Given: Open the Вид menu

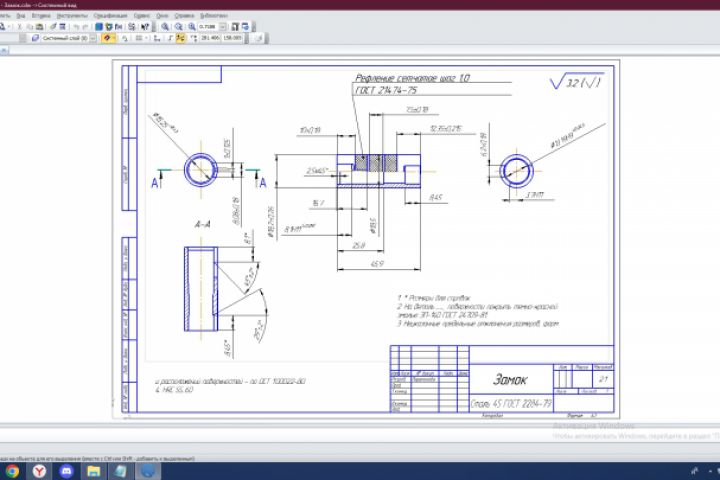Looking at the screenshot, I should (21, 16).
